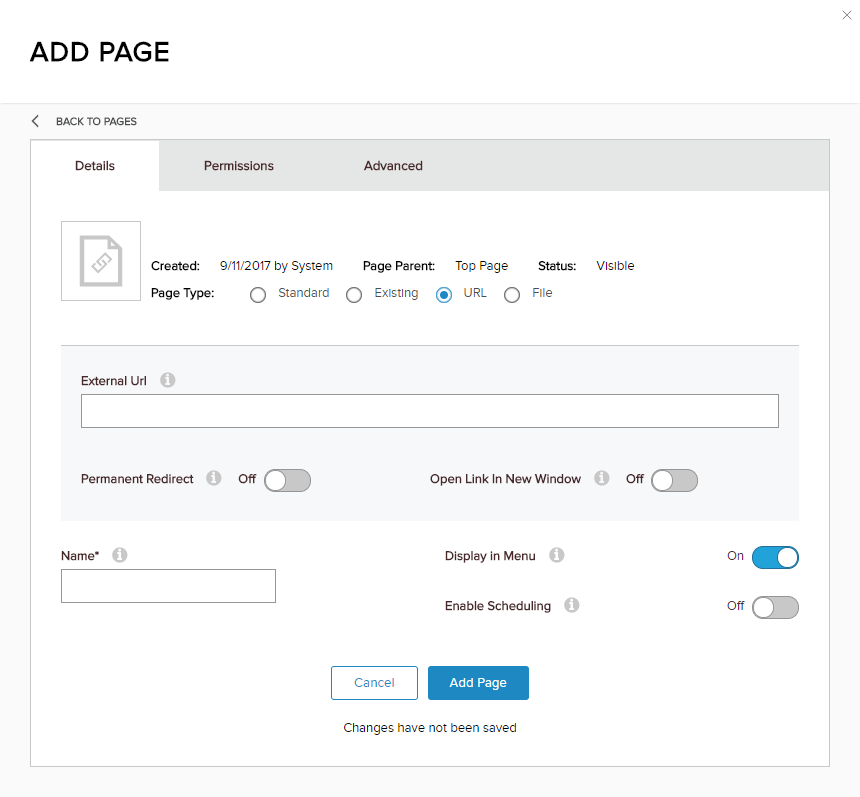Click the back arrow chevron icon
Image resolution: width=860 pixels, height=797 pixels.
36,121
